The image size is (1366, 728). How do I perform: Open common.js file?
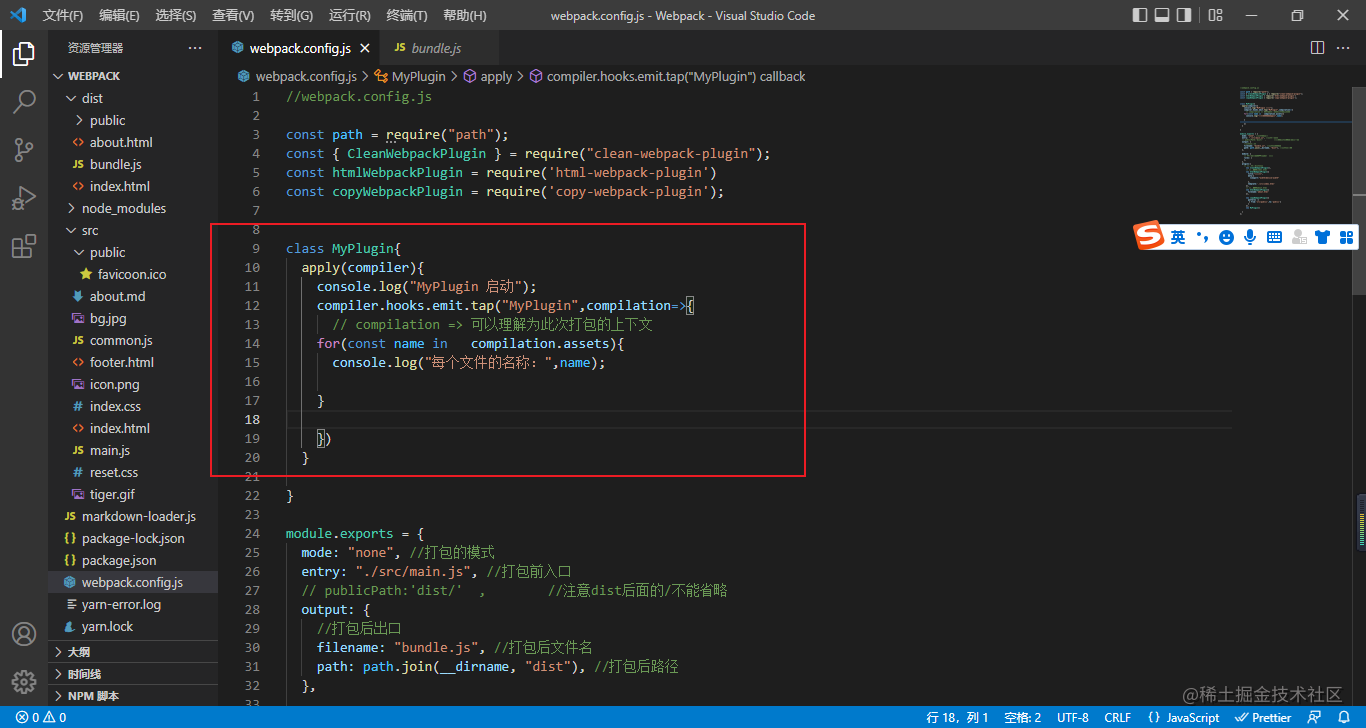[x=133, y=340]
